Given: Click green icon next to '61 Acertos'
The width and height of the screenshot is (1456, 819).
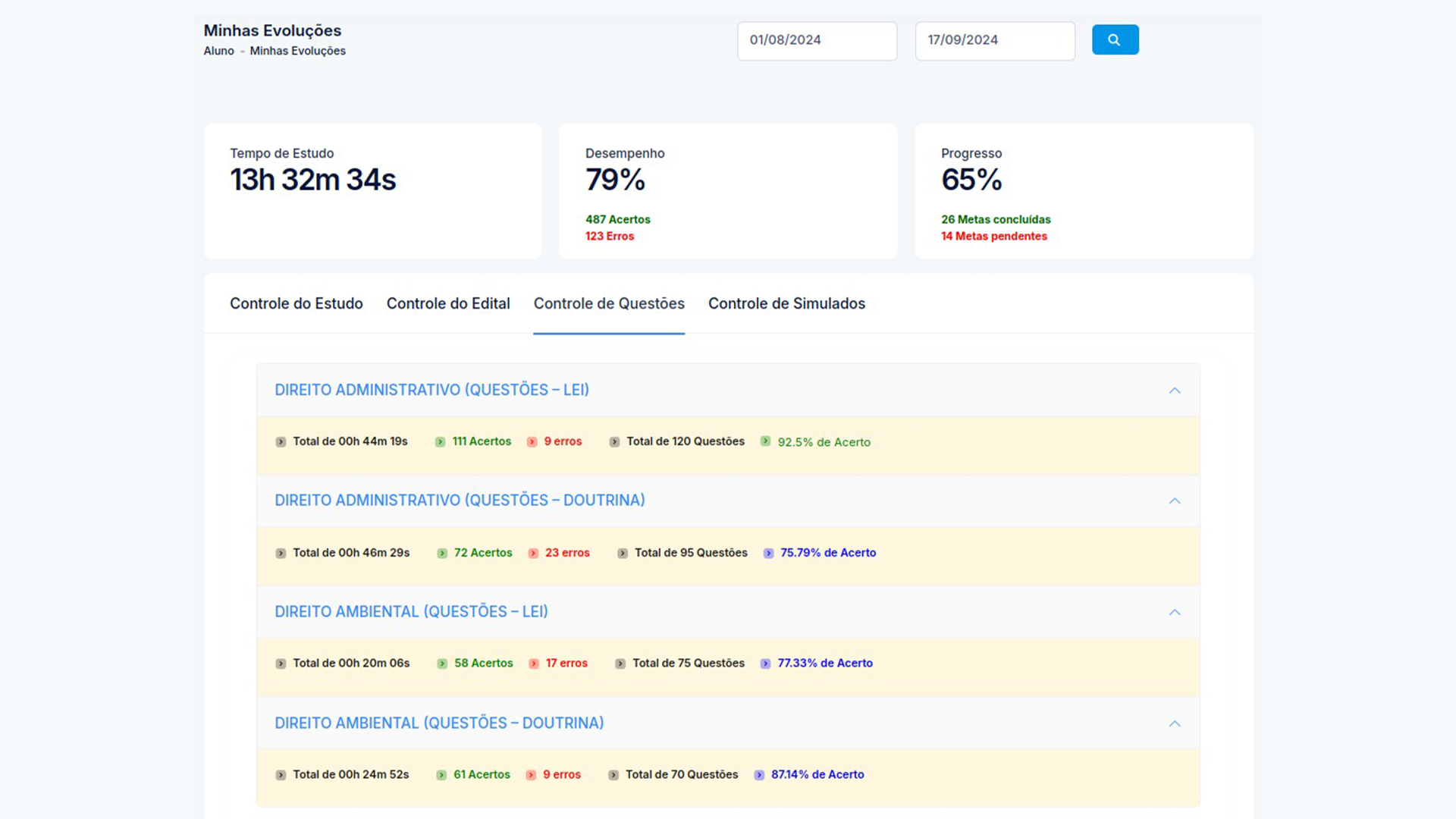Looking at the screenshot, I should tap(441, 775).
